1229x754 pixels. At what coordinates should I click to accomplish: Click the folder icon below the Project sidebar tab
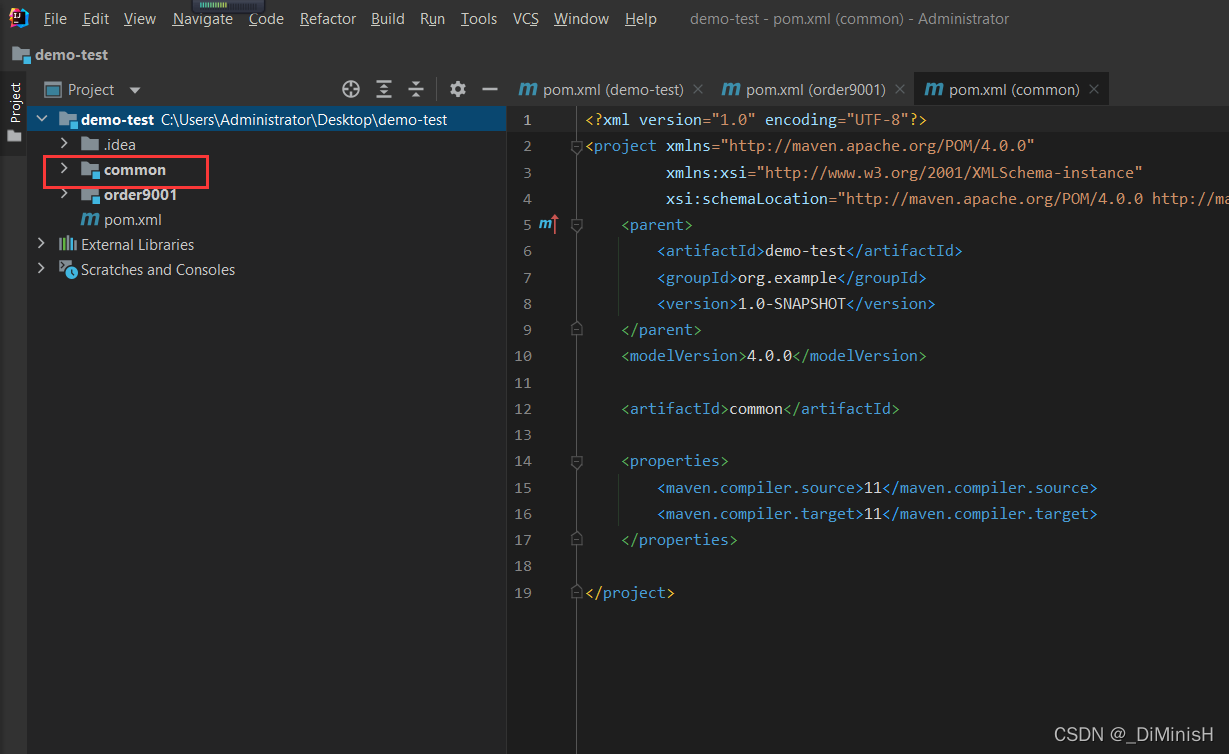click(x=14, y=136)
